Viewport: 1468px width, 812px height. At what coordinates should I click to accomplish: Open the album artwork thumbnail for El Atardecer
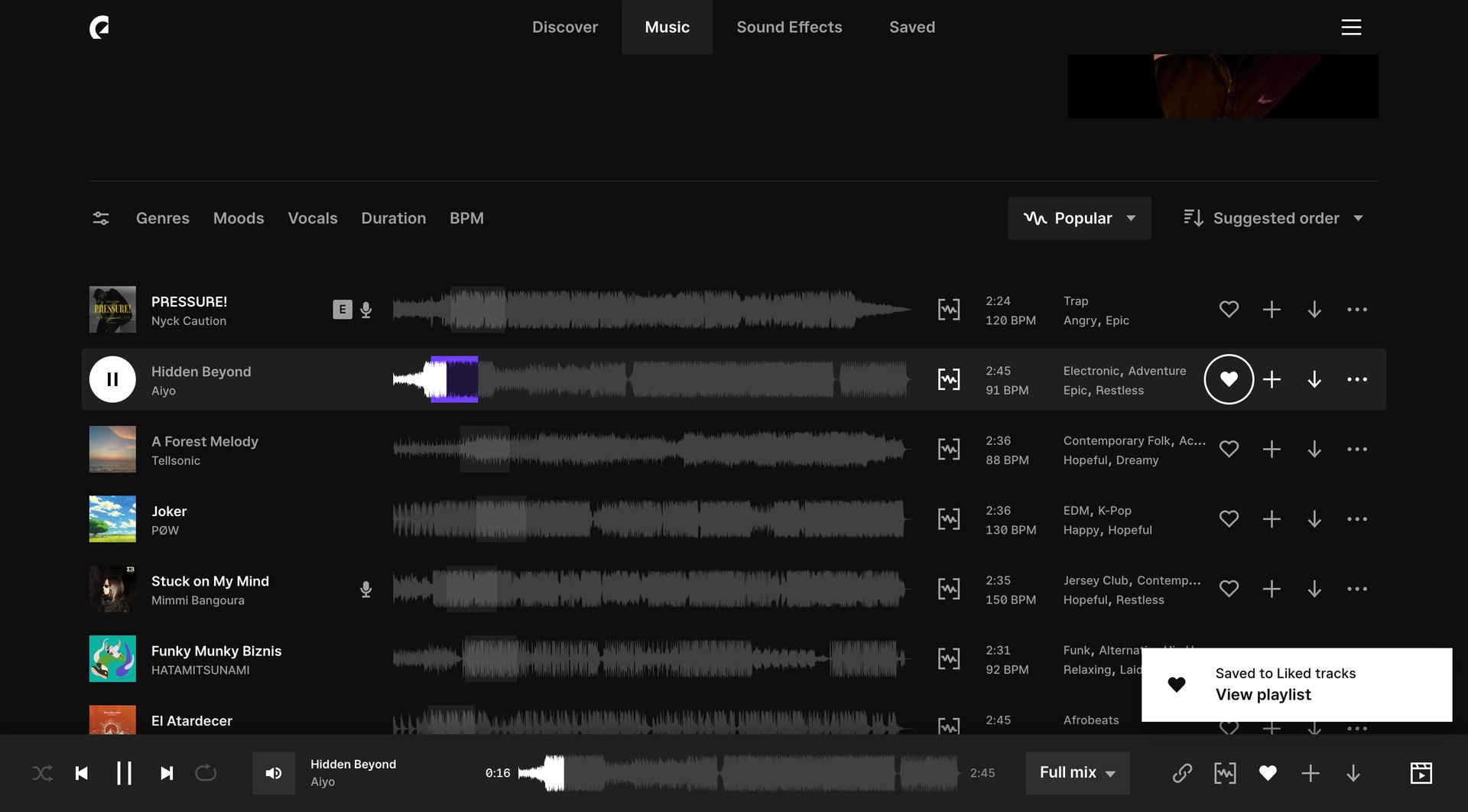click(112, 720)
